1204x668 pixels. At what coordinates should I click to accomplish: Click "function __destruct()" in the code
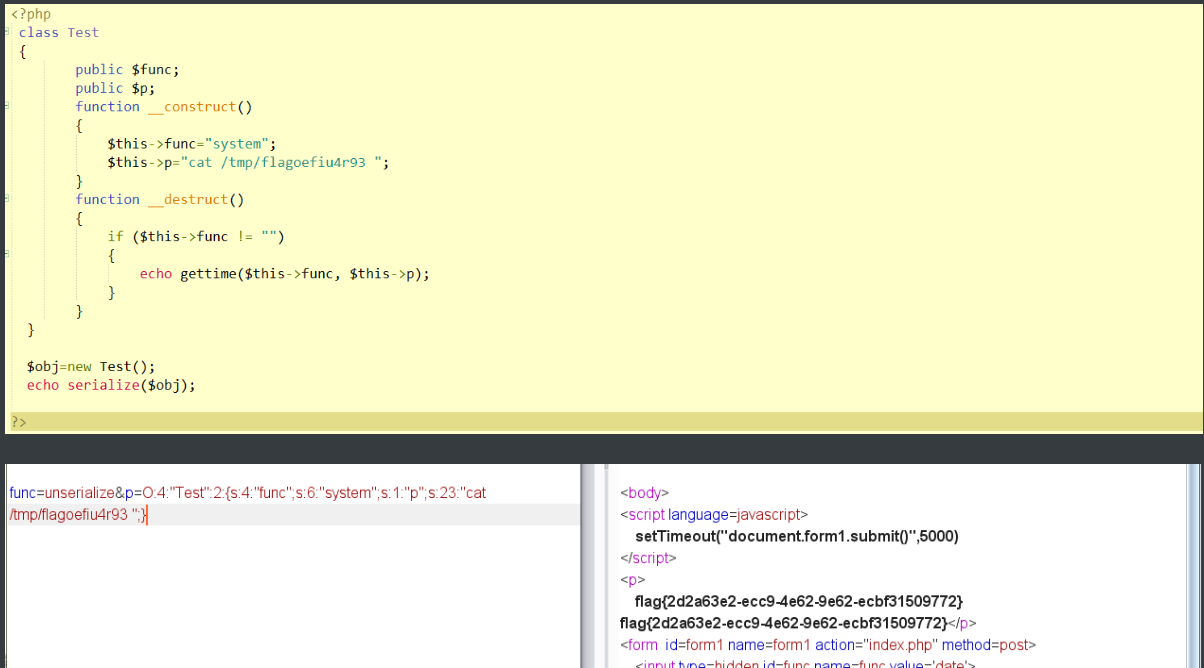(160, 200)
